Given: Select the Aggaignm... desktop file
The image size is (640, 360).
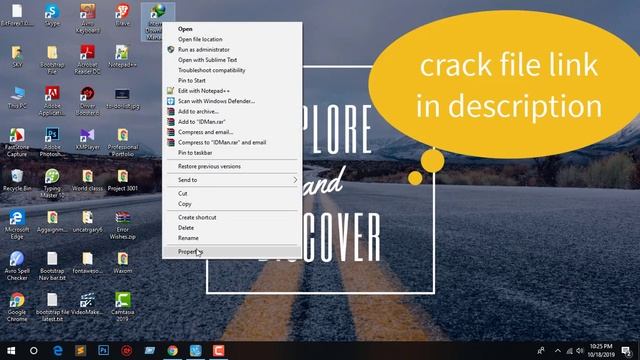Looking at the screenshot, I should coord(52,222).
